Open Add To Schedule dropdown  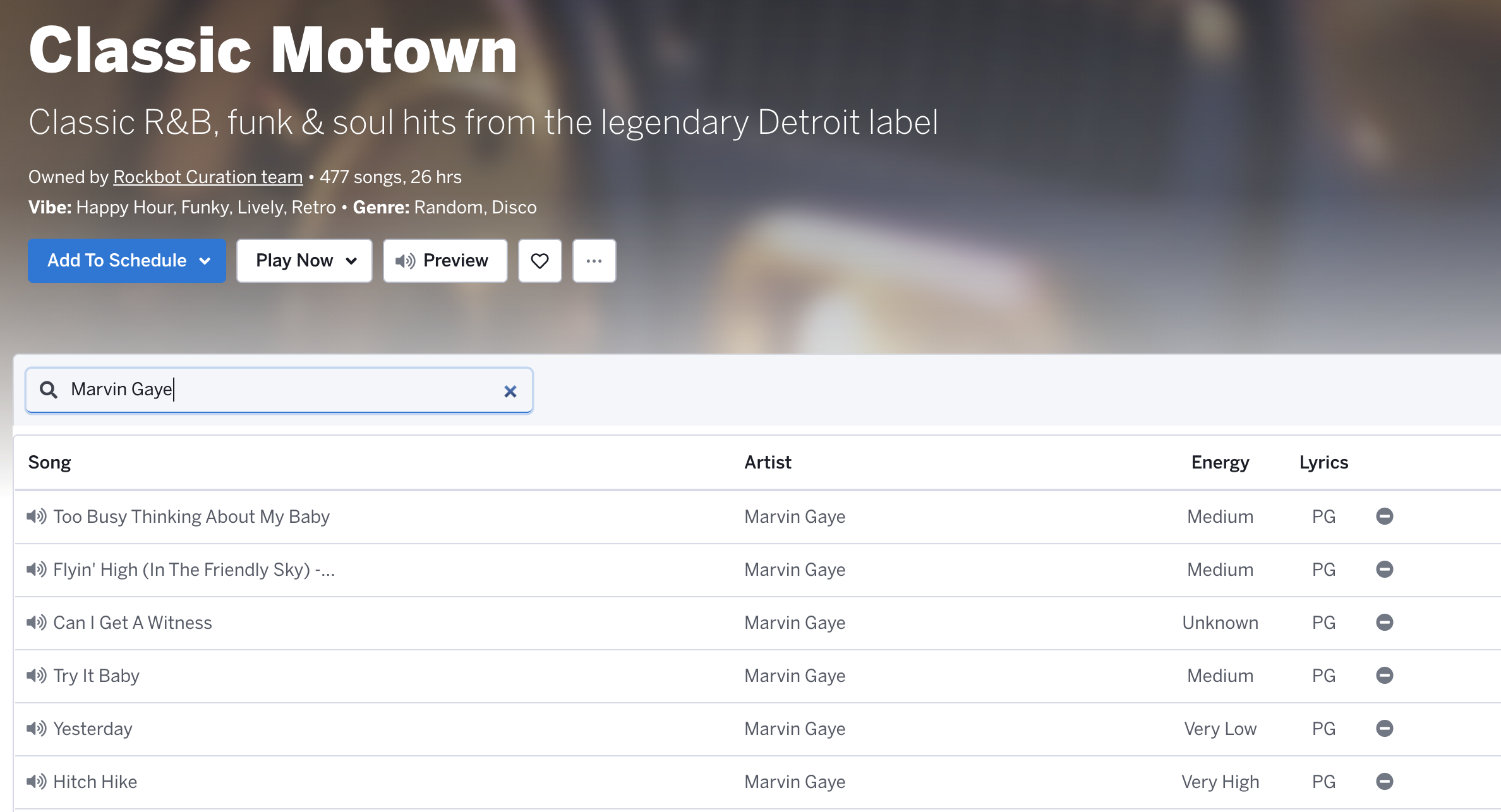click(x=127, y=261)
